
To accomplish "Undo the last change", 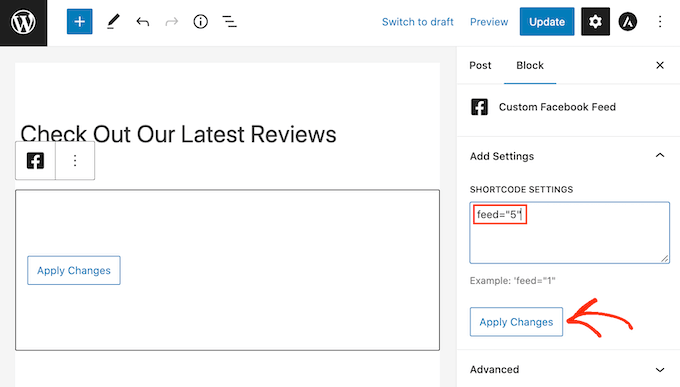I will (x=142, y=21).
